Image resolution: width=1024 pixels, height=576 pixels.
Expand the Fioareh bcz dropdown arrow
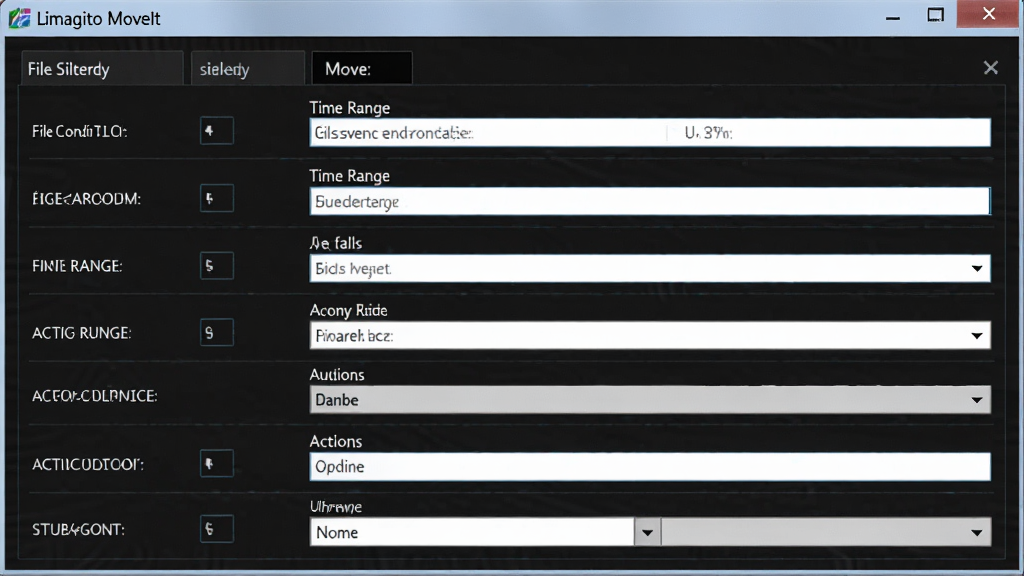[976, 336]
